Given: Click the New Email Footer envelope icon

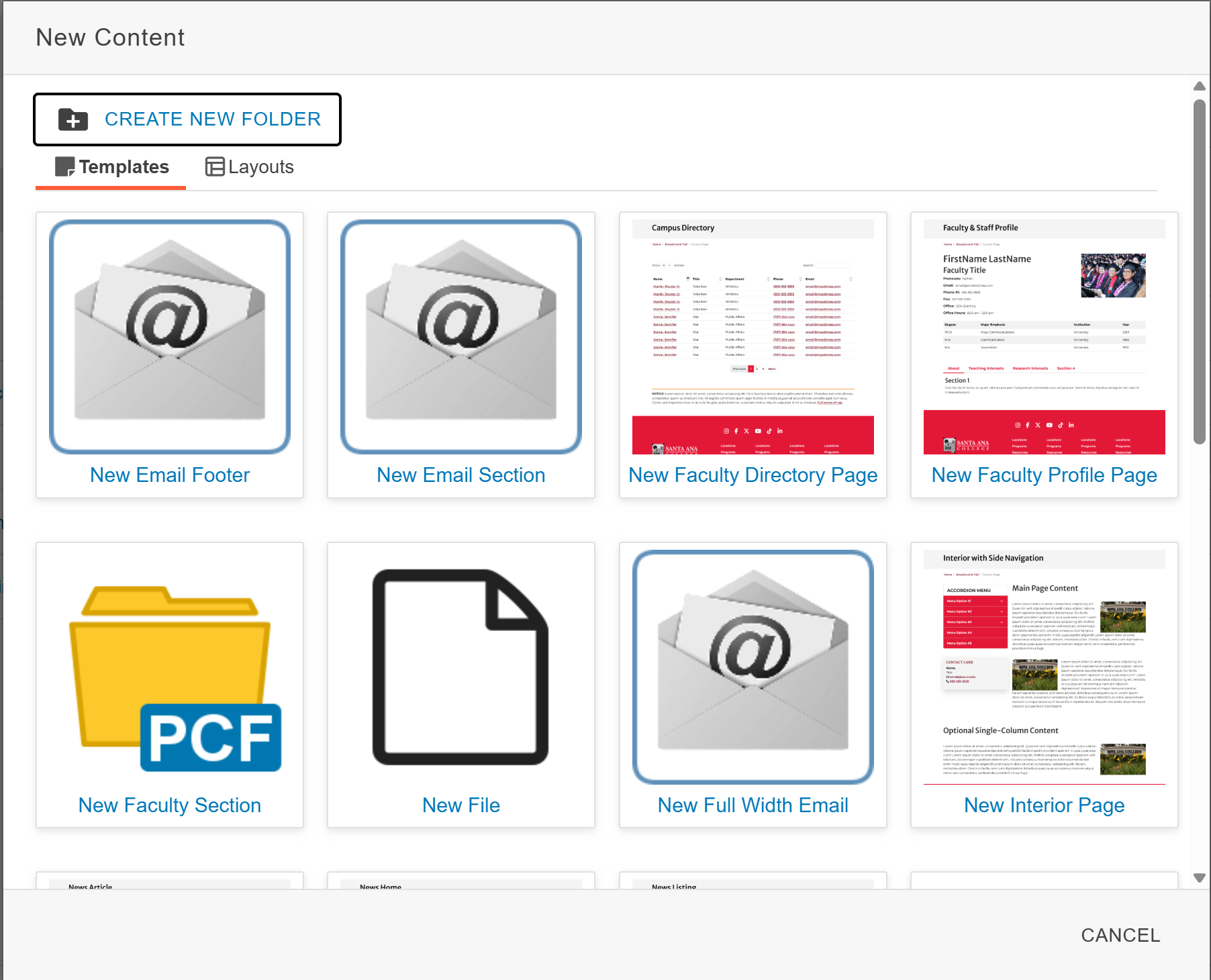Looking at the screenshot, I should coord(170,337).
